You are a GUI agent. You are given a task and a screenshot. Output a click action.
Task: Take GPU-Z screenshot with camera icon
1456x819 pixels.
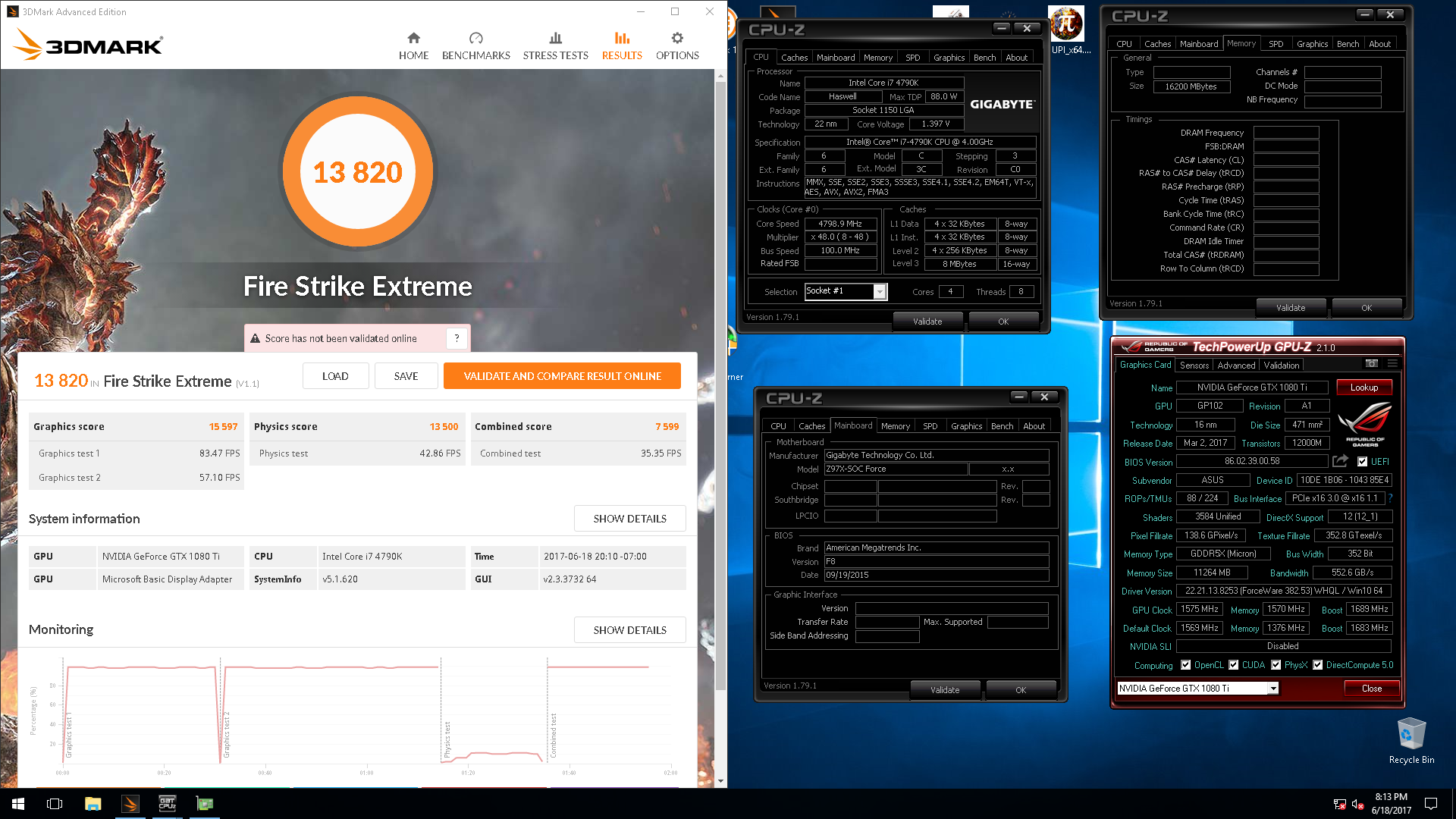click(1371, 363)
